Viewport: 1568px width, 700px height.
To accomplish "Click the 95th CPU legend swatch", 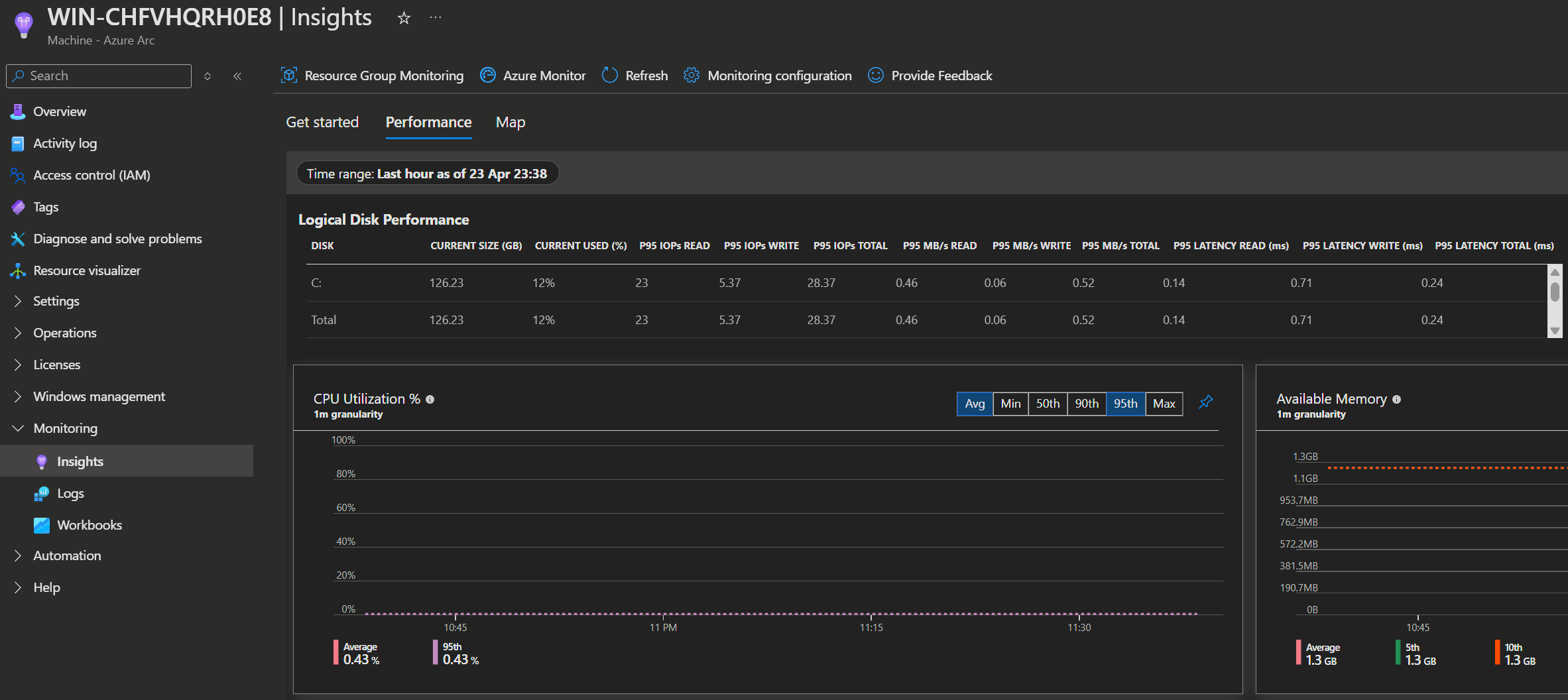I will 435,652.
